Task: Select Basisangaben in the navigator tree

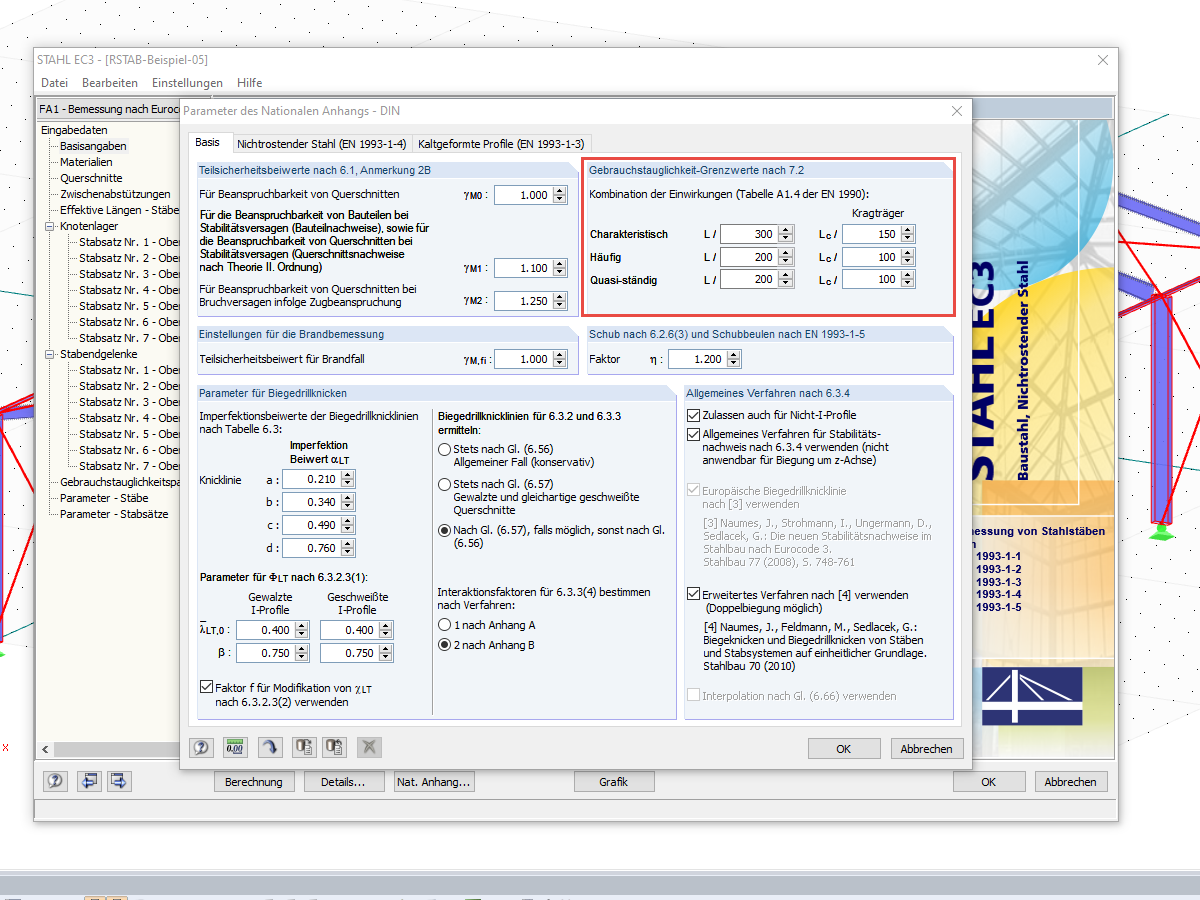Action: (x=93, y=146)
